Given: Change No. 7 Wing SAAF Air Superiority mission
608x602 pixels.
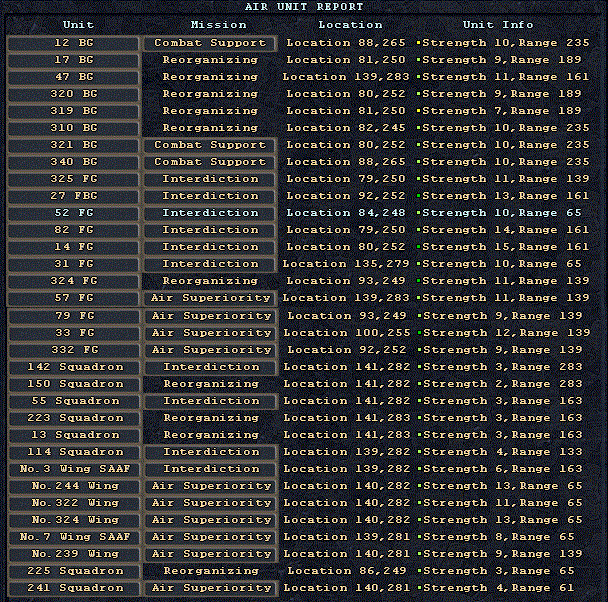Looking at the screenshot, I should [x=211, y=538].
